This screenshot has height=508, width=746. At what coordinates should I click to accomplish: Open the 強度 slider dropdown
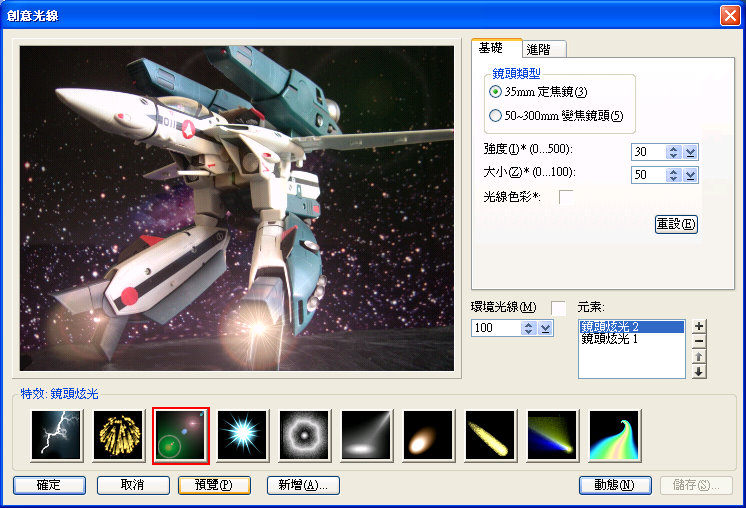[x=690, y=152]
